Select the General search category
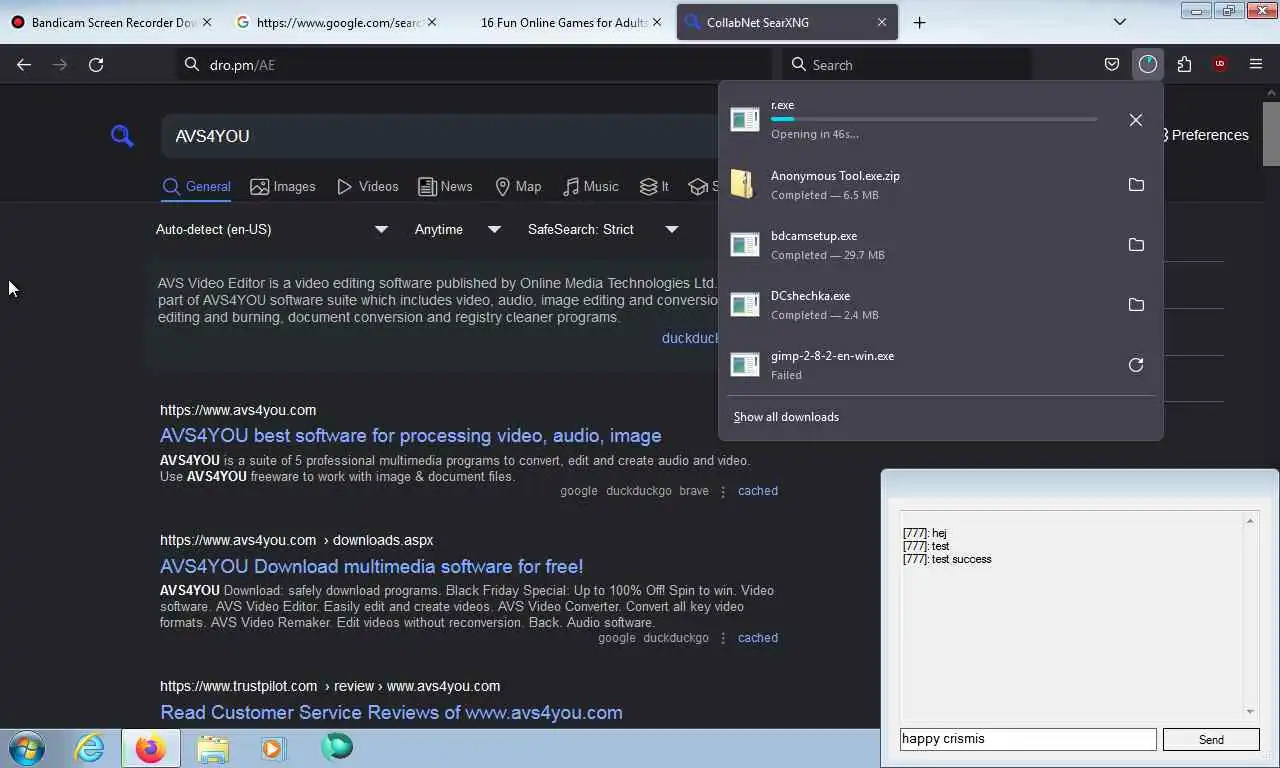This screenshot has width=1280, height=768. pos(196,187)
